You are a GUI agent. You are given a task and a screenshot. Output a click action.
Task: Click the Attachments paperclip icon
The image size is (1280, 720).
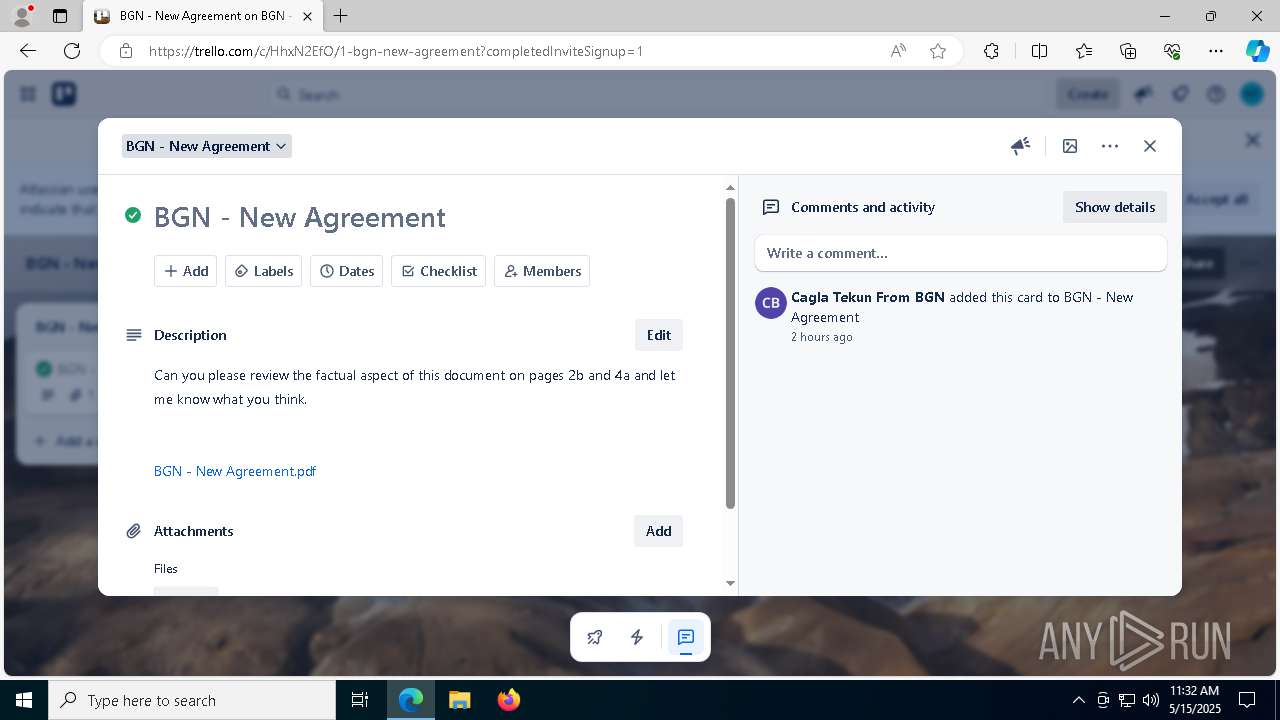pos(133,531)
